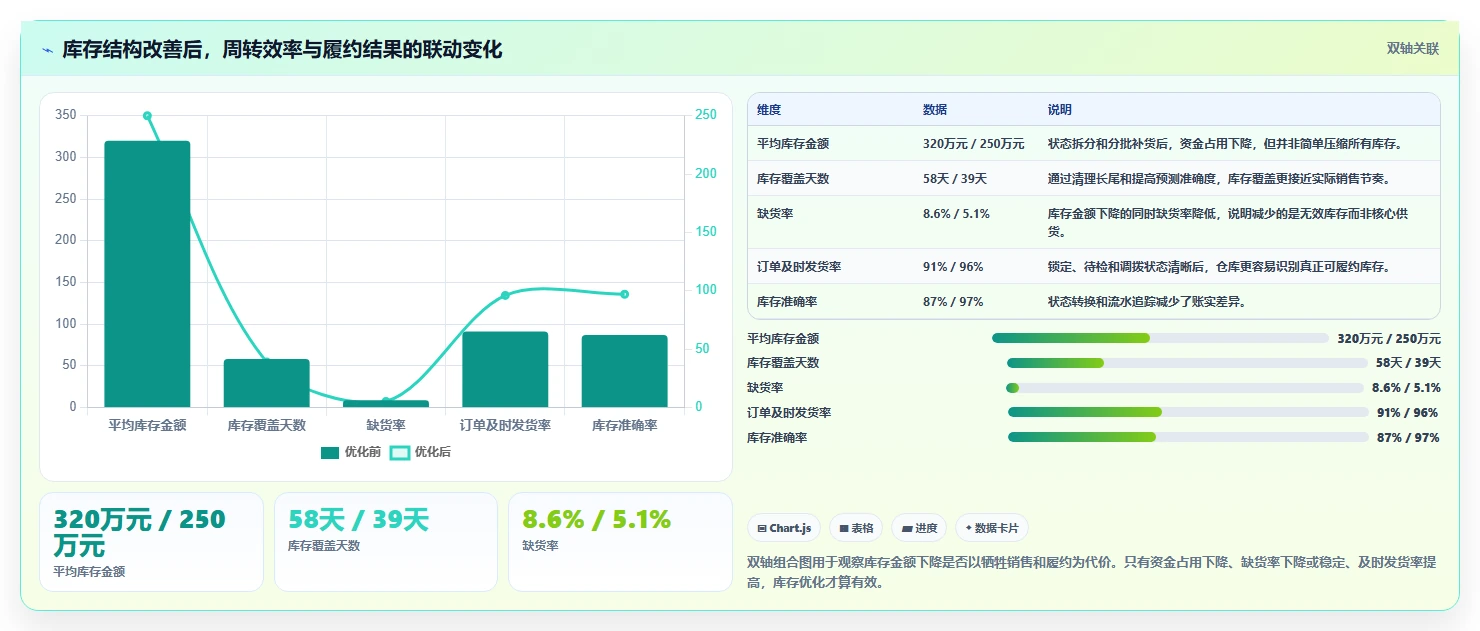Click the 91% / 96% value beside its progress bar
The image size is (1480, 631).
(1408, 412)
